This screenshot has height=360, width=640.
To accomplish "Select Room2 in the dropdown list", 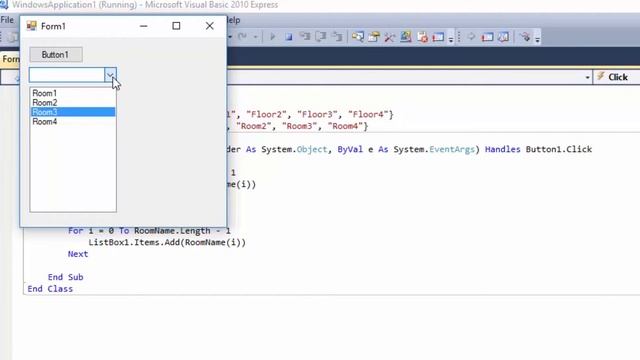I will tap(73, 102).
